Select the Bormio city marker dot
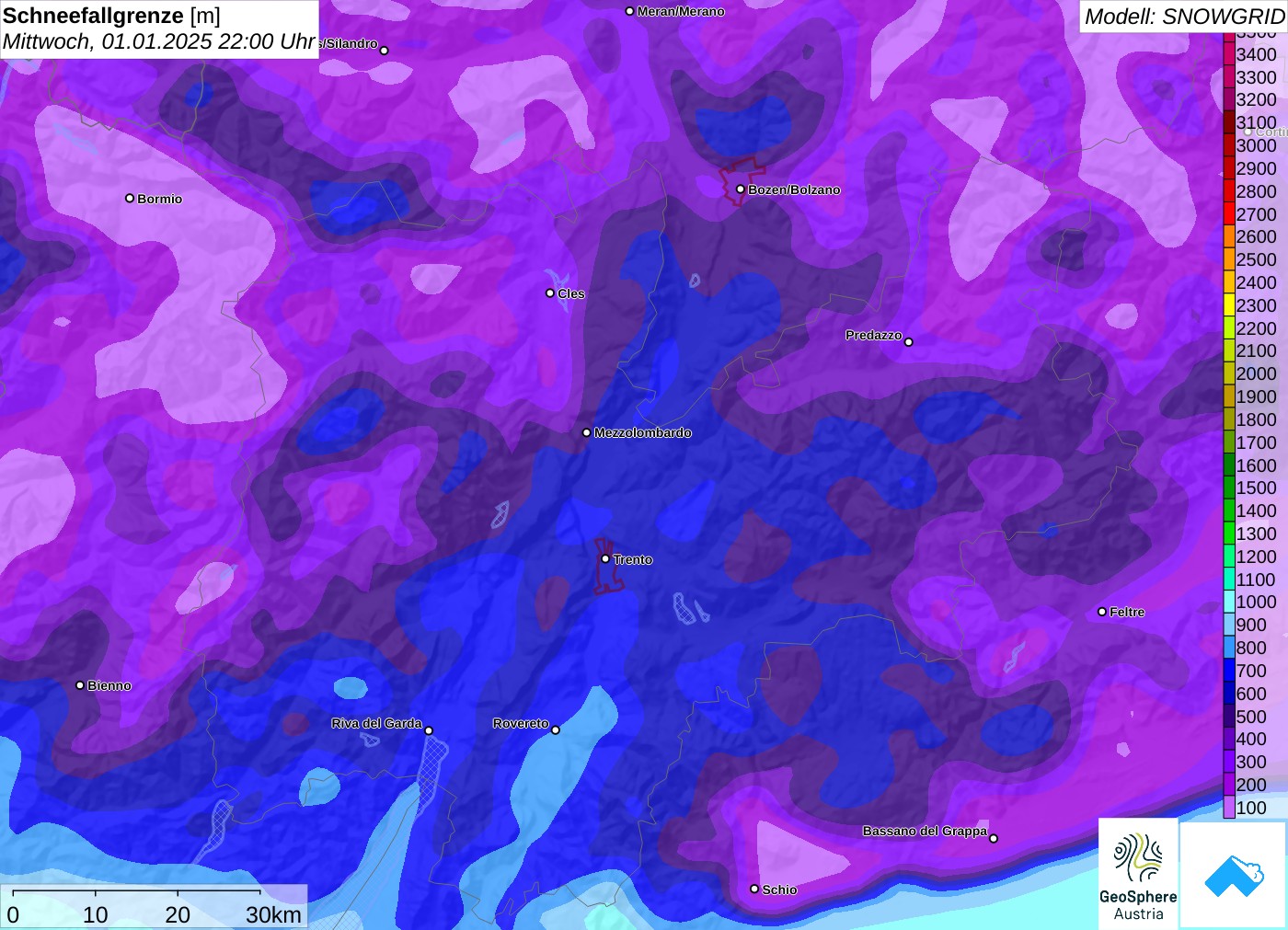 (130, 198)
